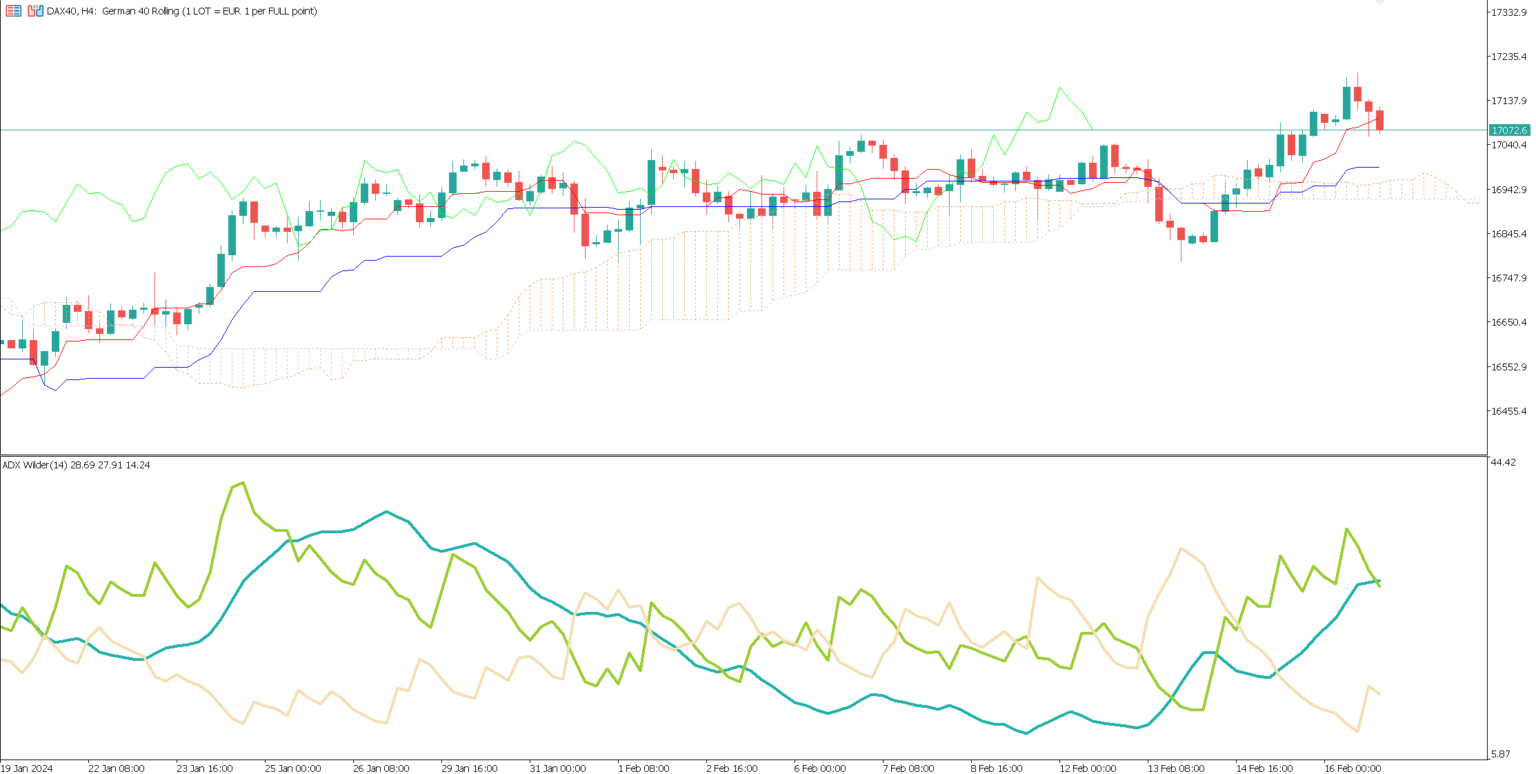Select the current price tag showing 17072.6

tap(1508, 130)
